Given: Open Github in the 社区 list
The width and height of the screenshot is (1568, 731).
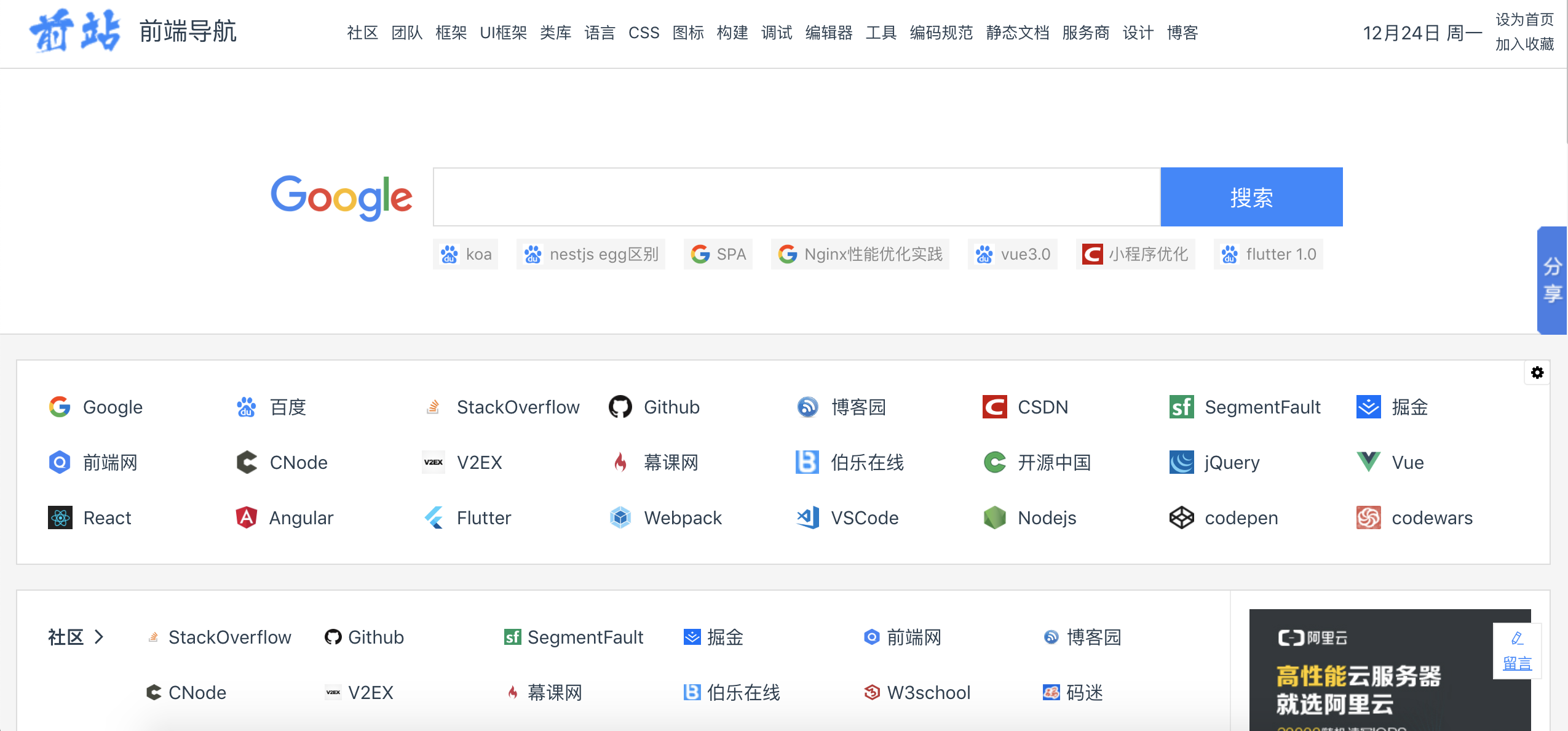Looking at the screenshot, I should tap(364, 637).
